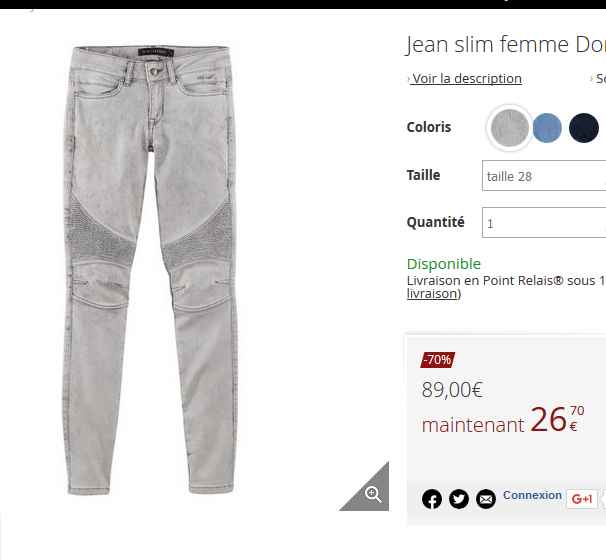Click the G+1 Google Plus button

coord(582,499)
